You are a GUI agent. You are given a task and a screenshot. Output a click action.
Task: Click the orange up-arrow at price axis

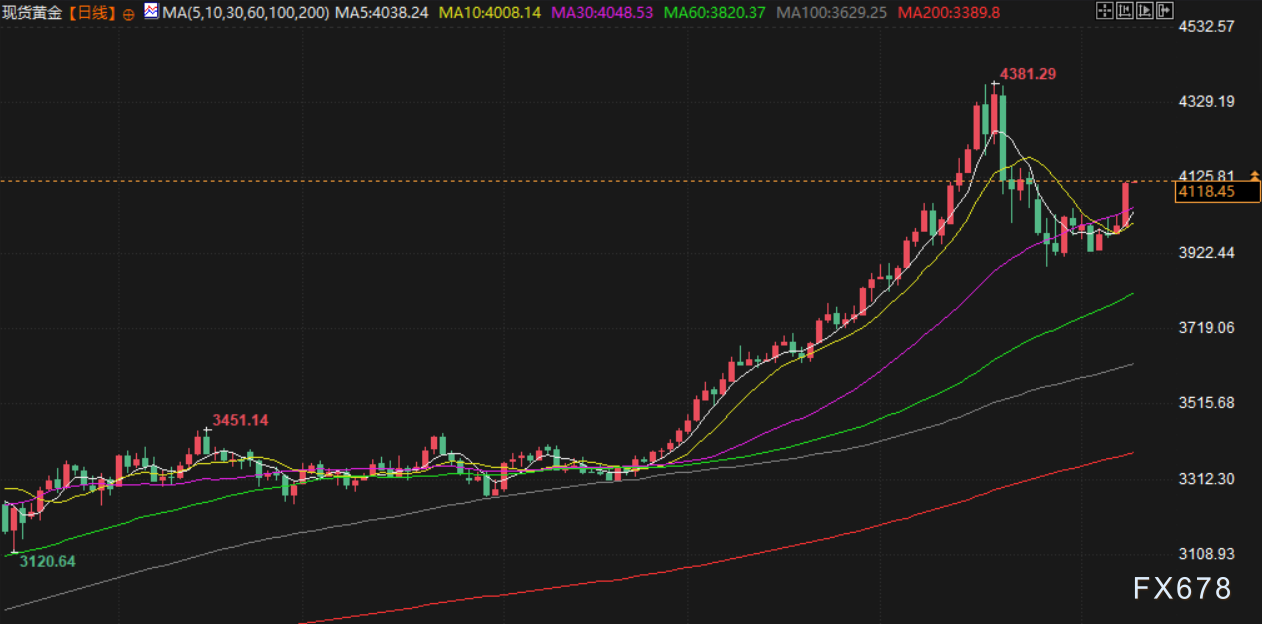pos(1254,176)
